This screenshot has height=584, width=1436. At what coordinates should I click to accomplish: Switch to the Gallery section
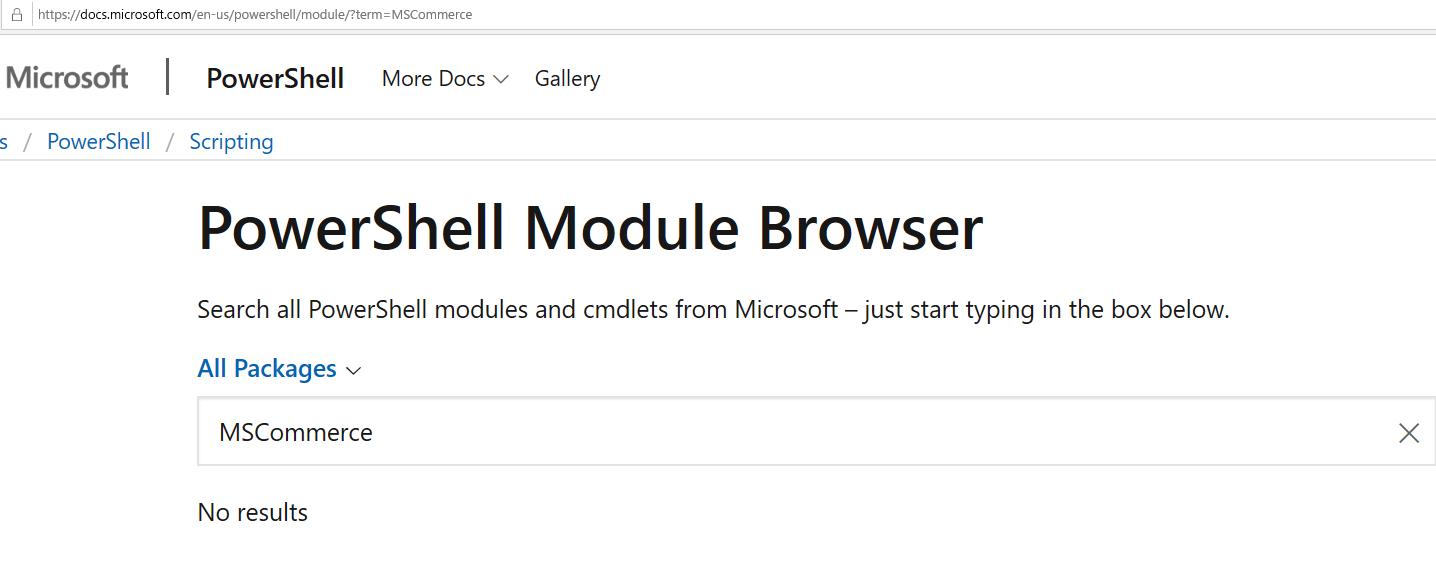pyautogui.click(x=567, y=78)
